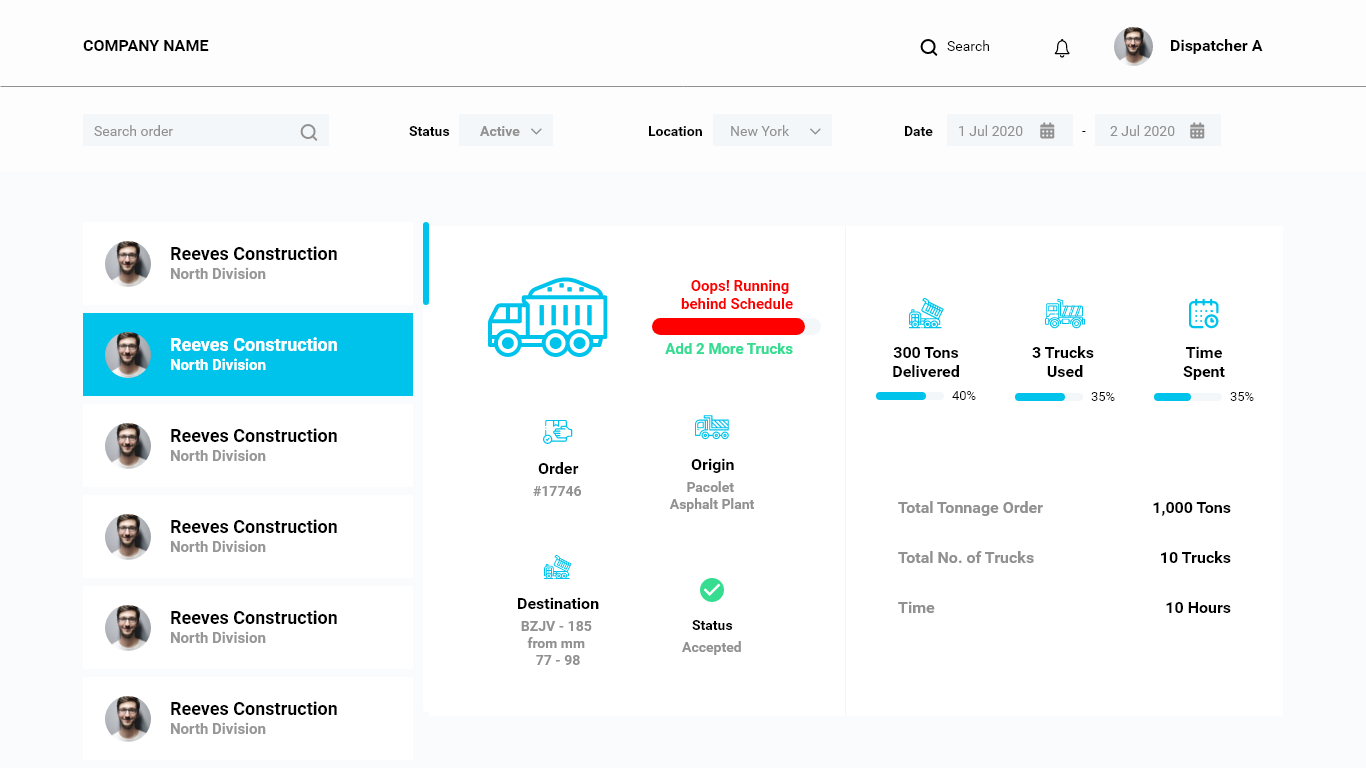Open the Location dropdown showing New York
This screenshot has height=768, width=1366.
pos(772,130)
